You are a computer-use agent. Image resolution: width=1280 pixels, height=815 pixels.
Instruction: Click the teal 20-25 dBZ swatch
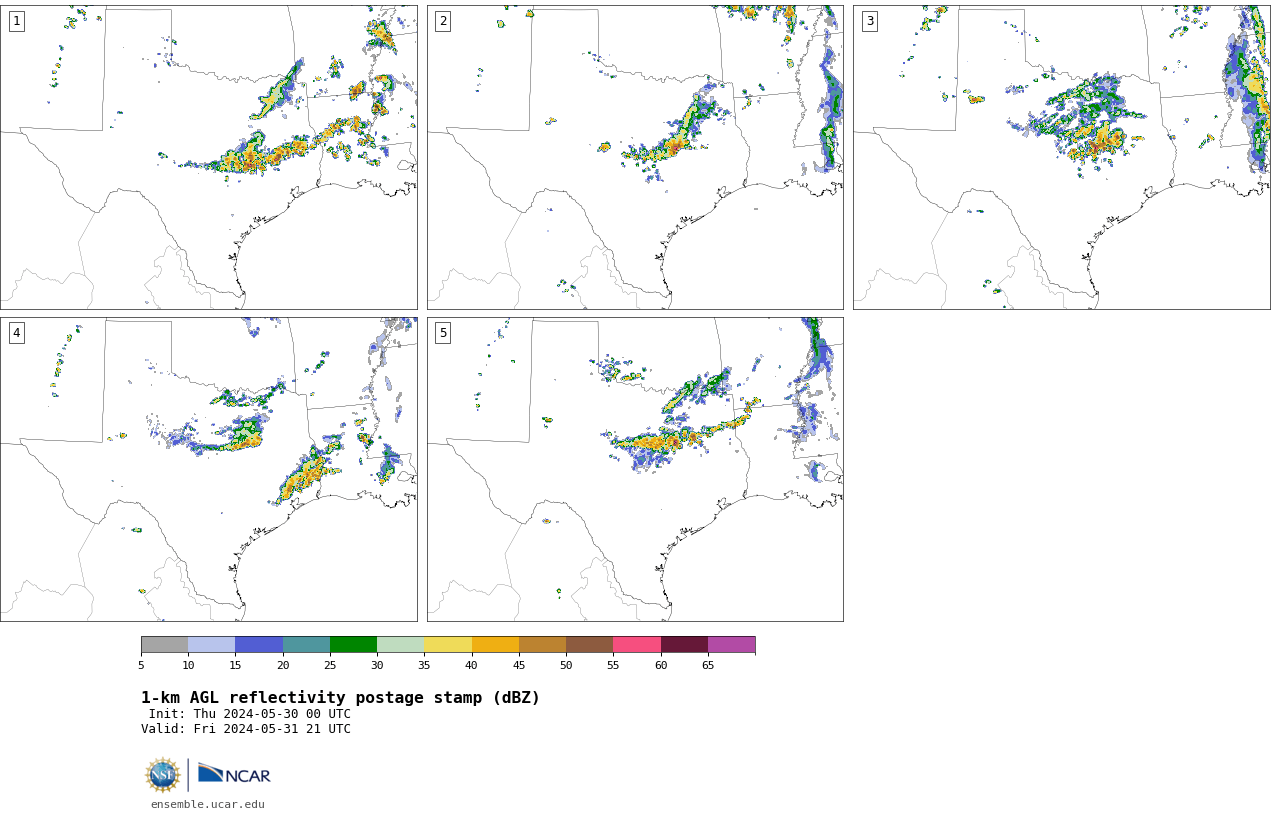tap(306, 644)
